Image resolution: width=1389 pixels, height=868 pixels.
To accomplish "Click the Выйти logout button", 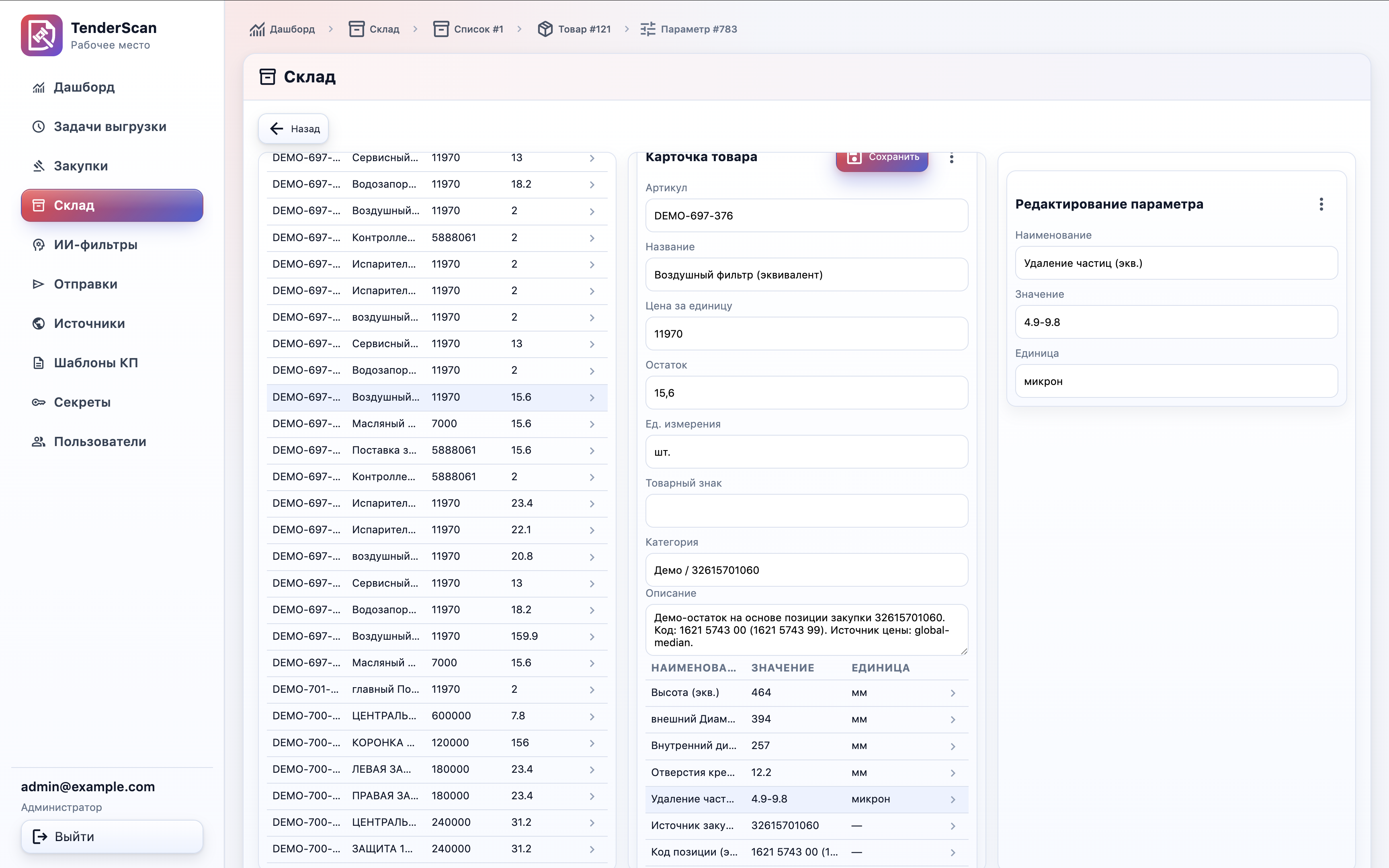I will coord(112,836).
